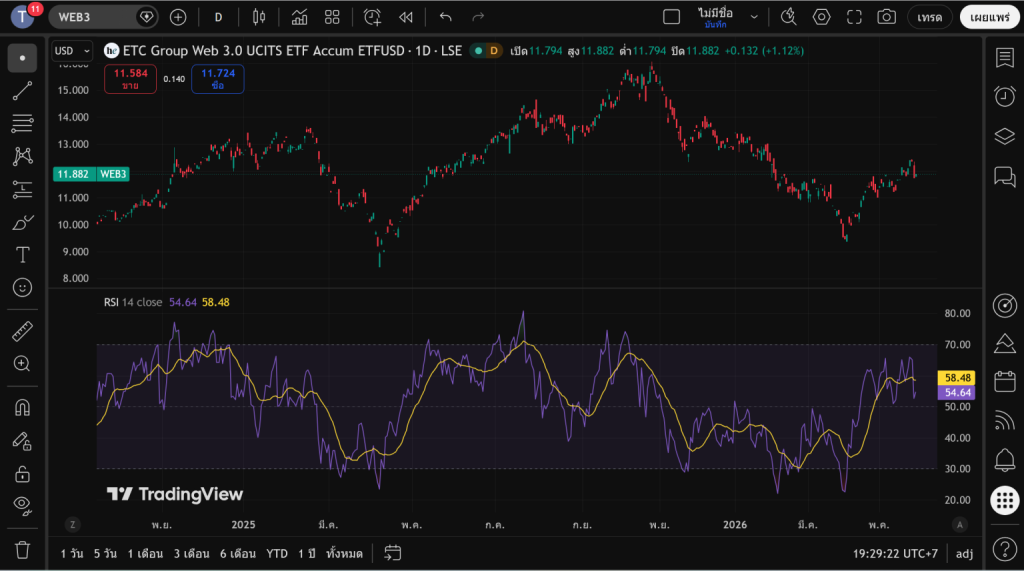The width and height of the screenshot is (1024, 571).
Task: Toggle magnet mode for drawings
Action: pos(22,408)
